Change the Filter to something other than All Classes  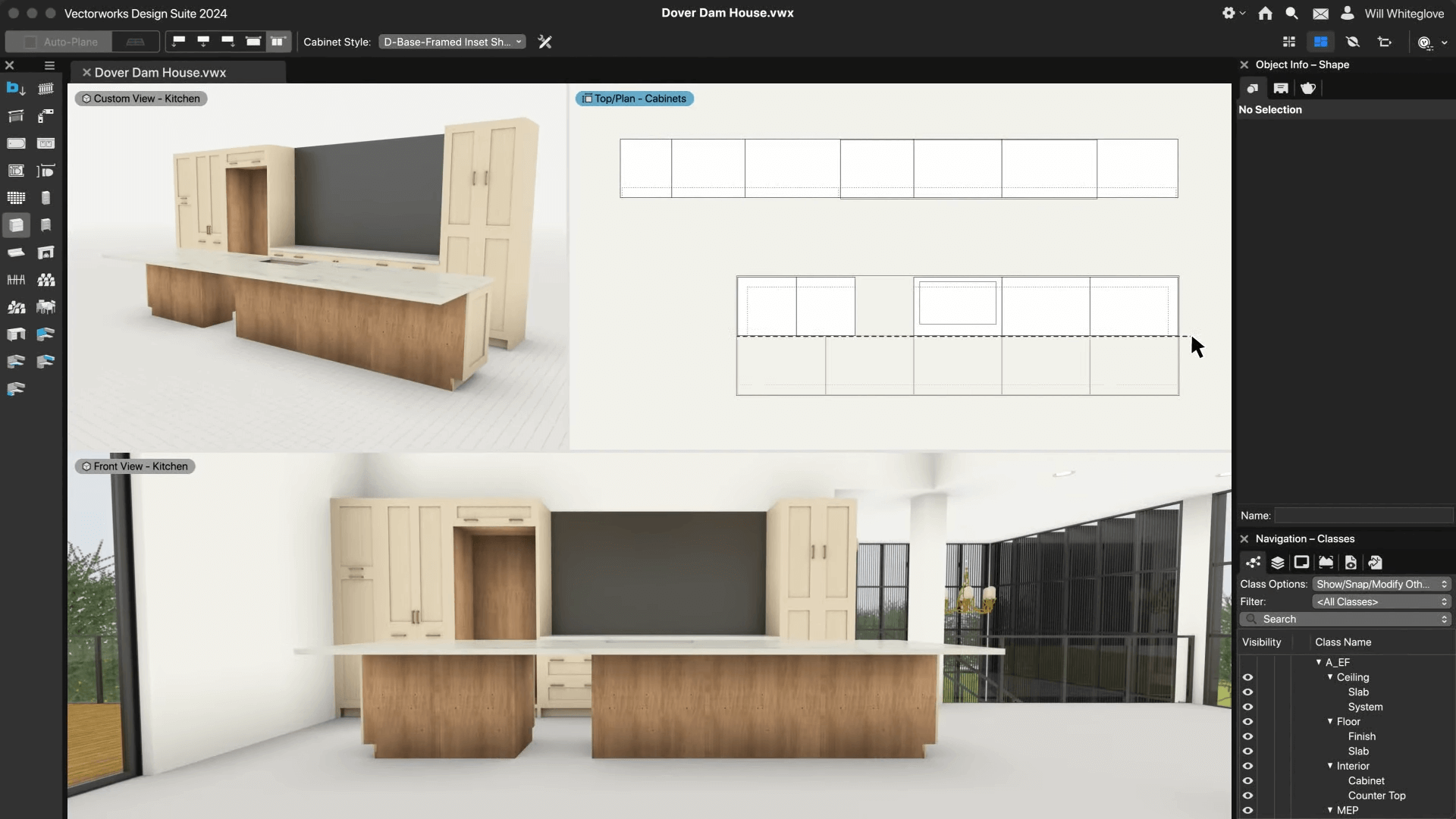[1380, 601]
